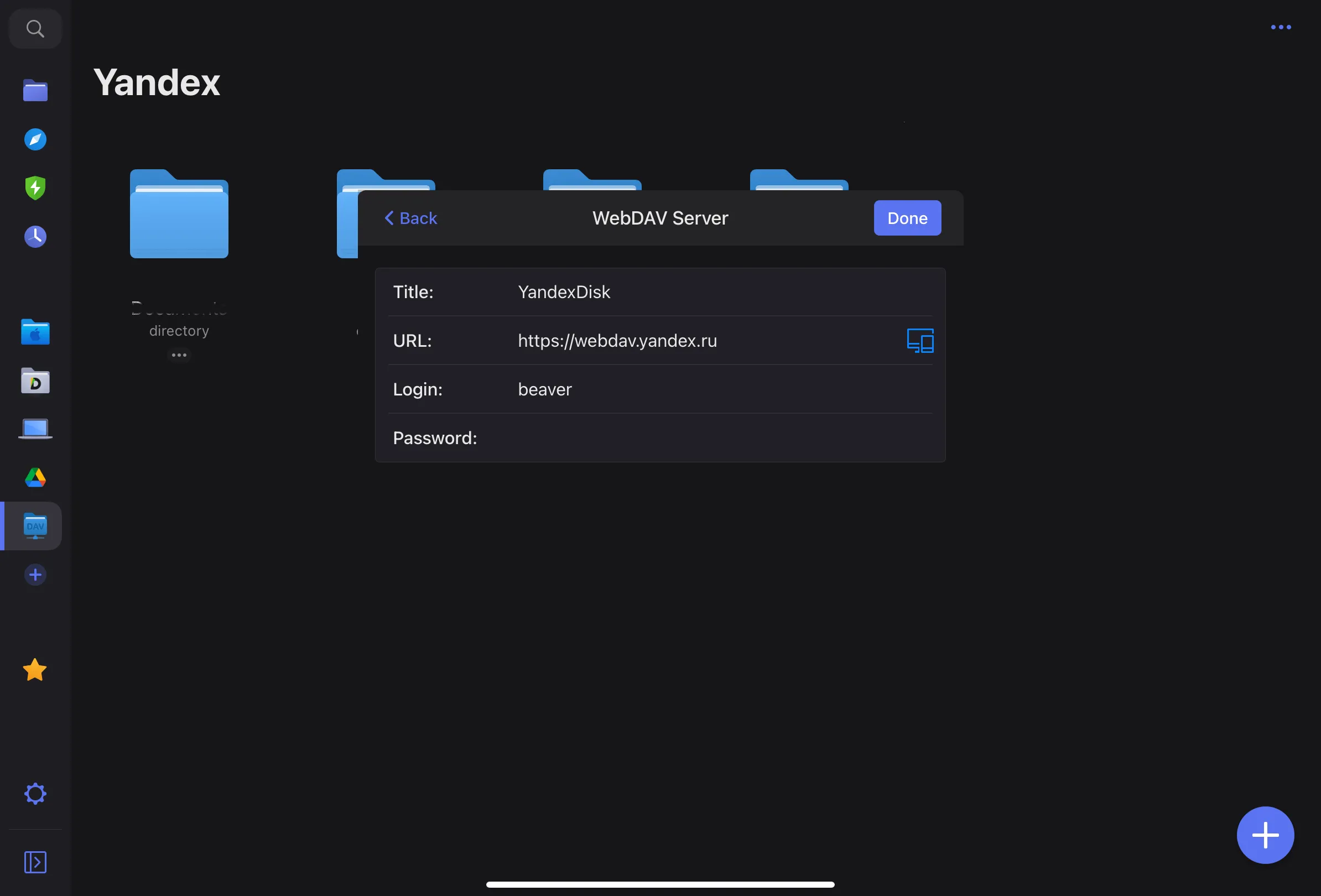Go Back in WebDAV Server dialog

coord(411,218)
